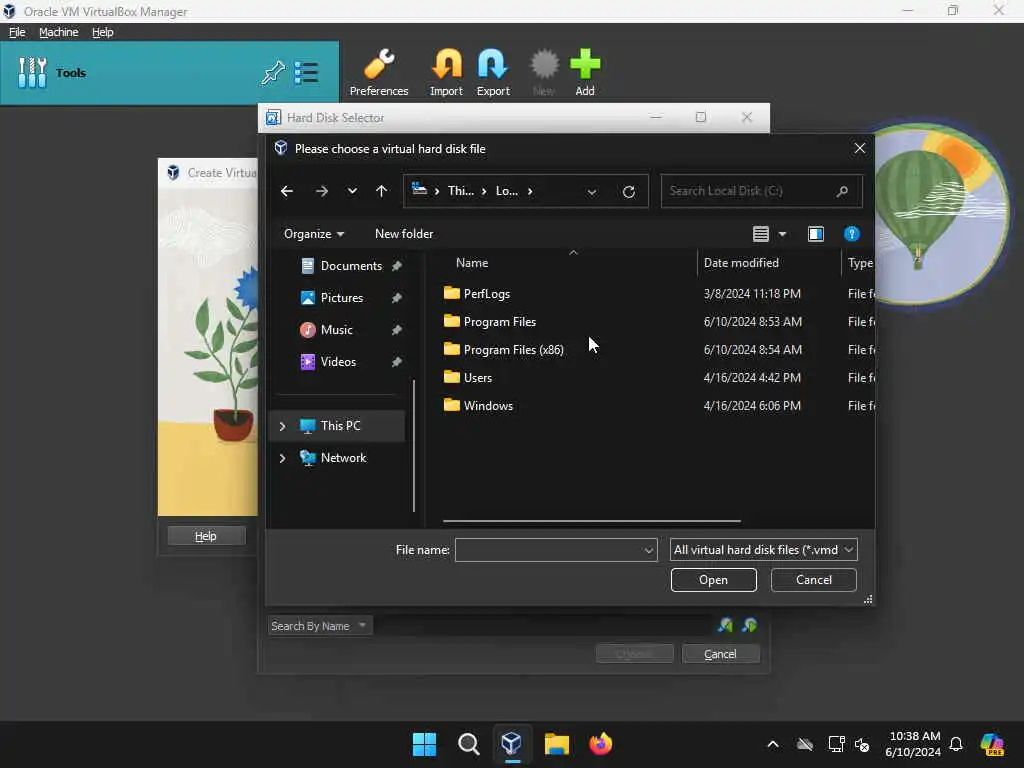Image resolution: width=1024 pixels, height=768 pixels.
Task: Click the search magnifier in file dialog
Action: coord(842,191)
